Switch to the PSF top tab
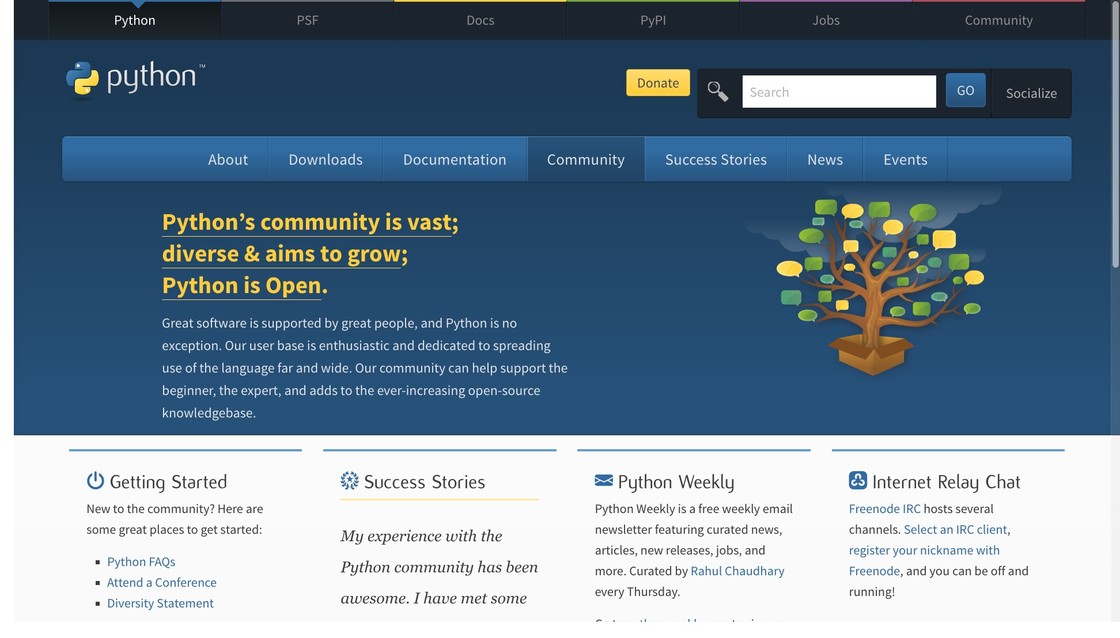The height and width of the screenshot is (638, 1120). click(x=307, y=20)
